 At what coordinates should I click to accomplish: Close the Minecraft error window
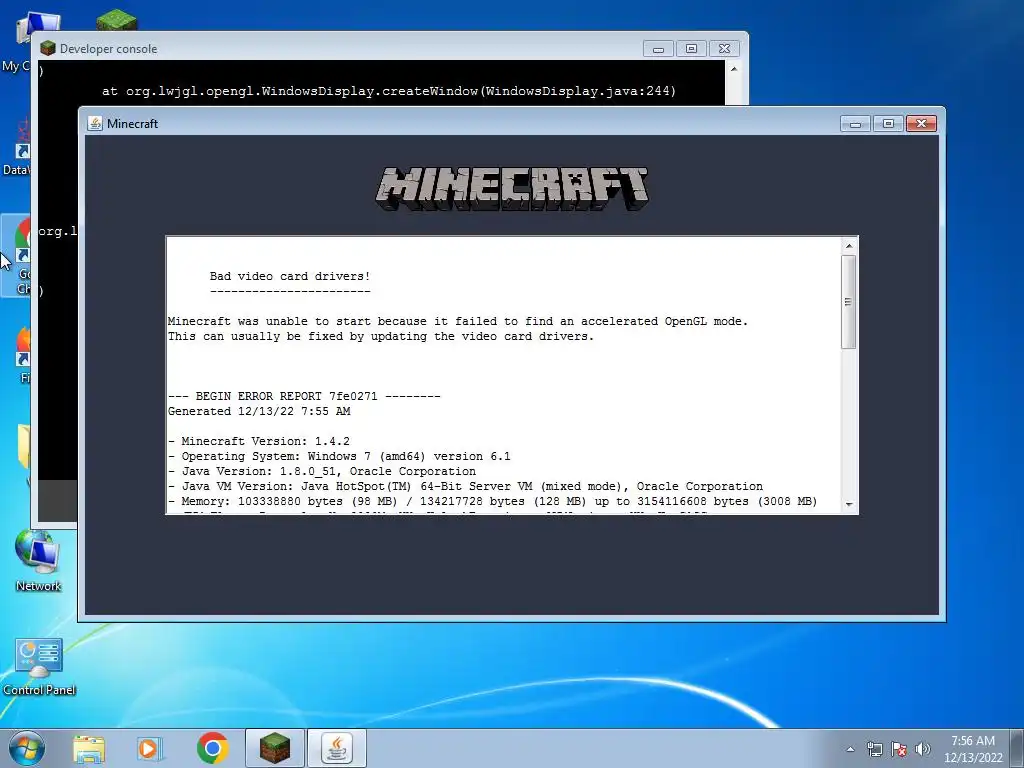(x=921, y=123)
